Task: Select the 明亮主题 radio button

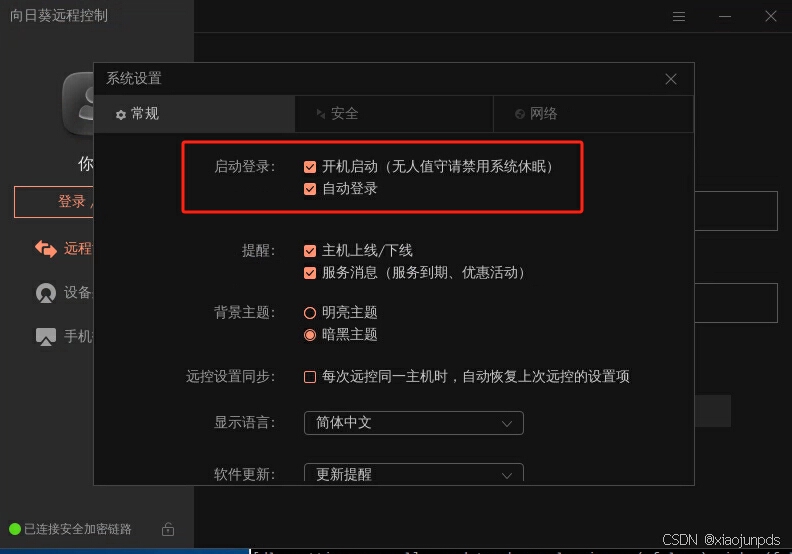Action: (310, 313)
